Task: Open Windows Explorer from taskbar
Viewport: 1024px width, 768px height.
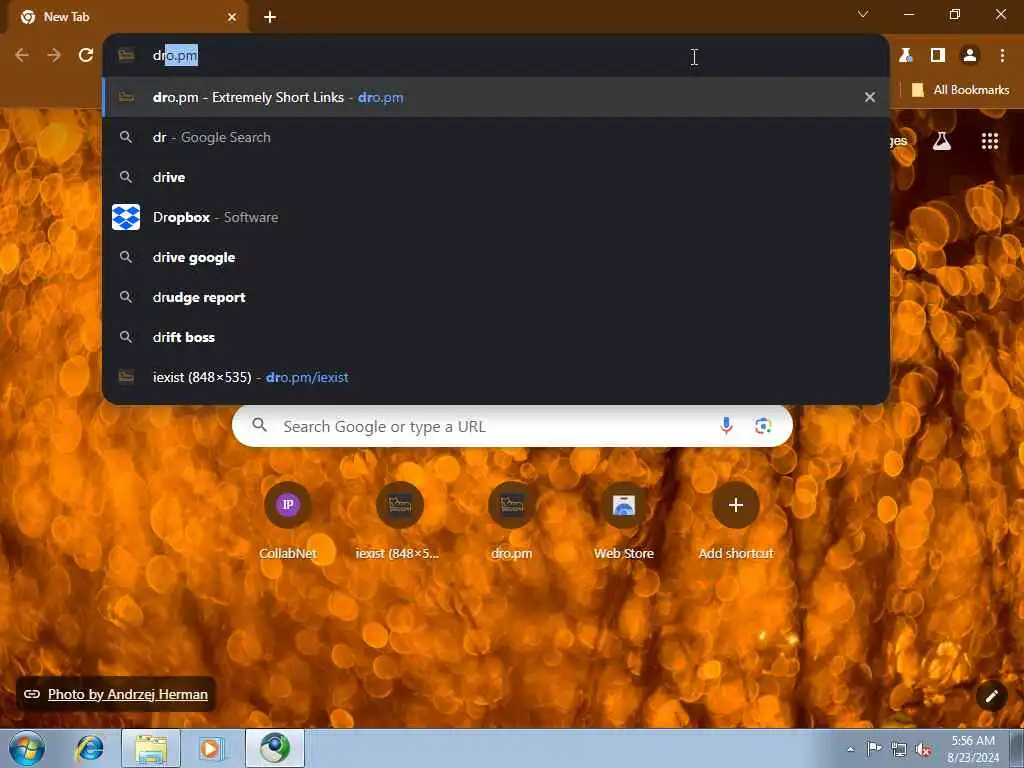Action: pyautogui.click(x=151, y=748)
